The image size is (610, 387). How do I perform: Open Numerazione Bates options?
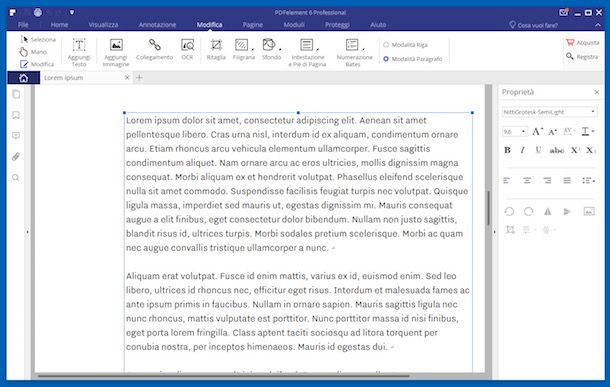click(354, 53)
